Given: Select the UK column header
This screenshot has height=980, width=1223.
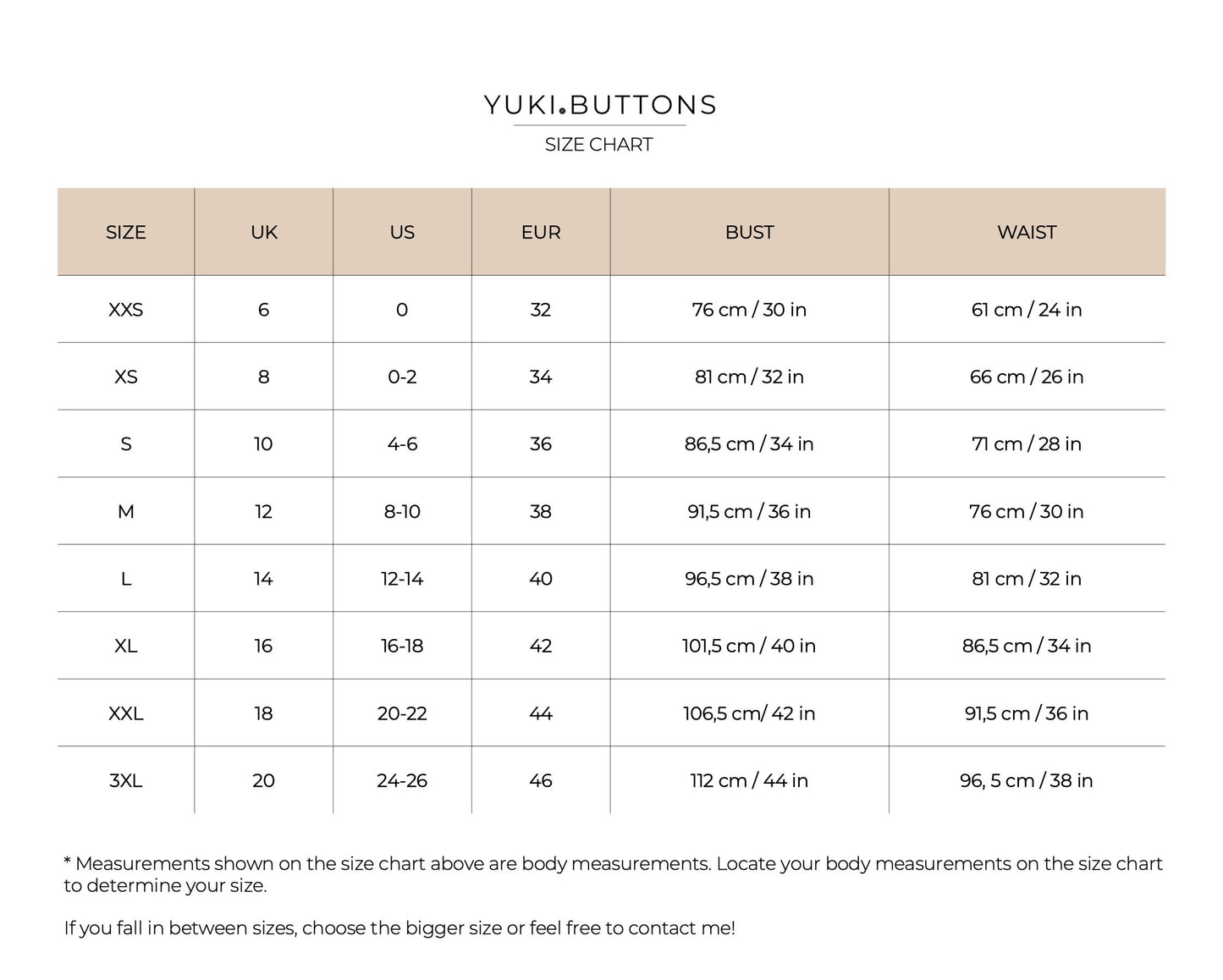Looking at the screenshot, I should pyautogui.click(x=263, y=232).
